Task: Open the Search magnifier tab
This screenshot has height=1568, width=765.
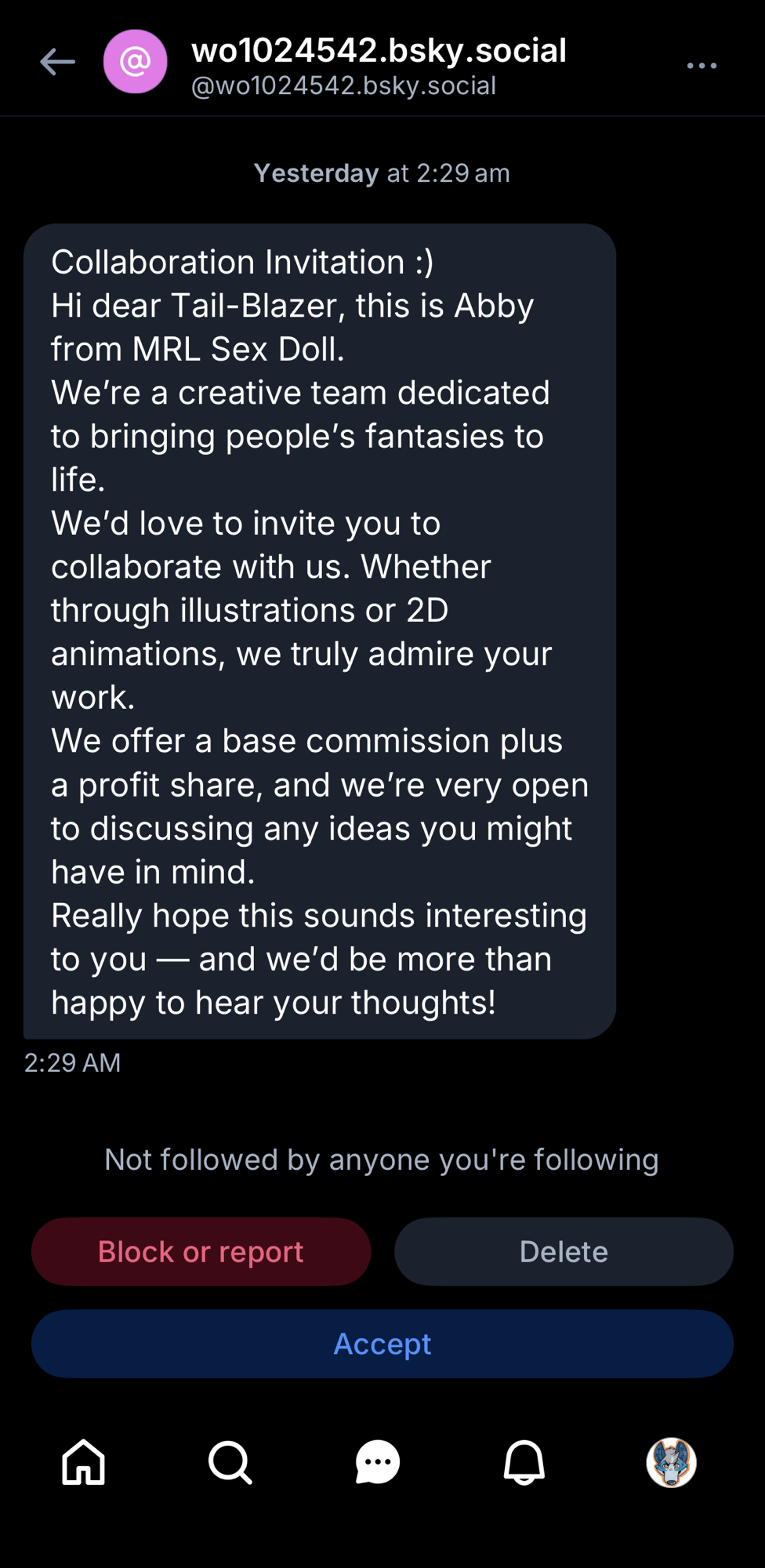Action: pos(230,1462)
